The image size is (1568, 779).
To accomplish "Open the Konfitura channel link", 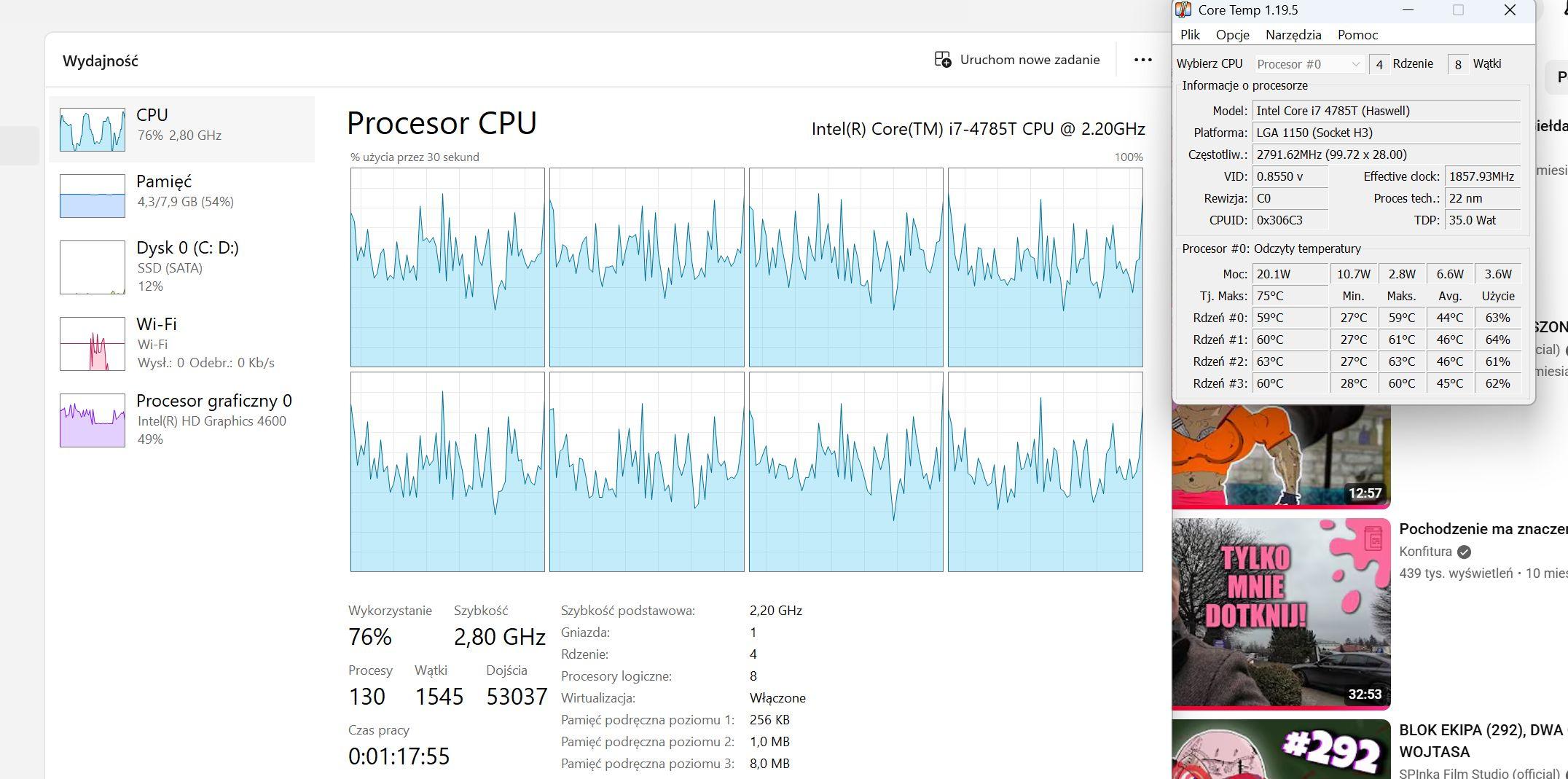I will [1426, 552].
